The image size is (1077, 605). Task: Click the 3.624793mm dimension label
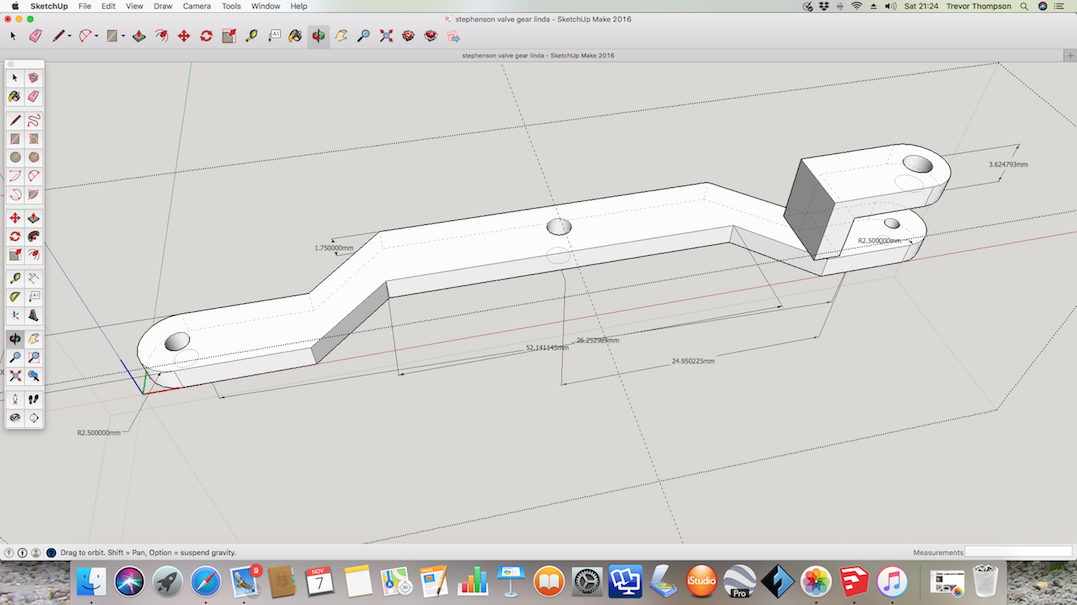(x=1008, y=164)
